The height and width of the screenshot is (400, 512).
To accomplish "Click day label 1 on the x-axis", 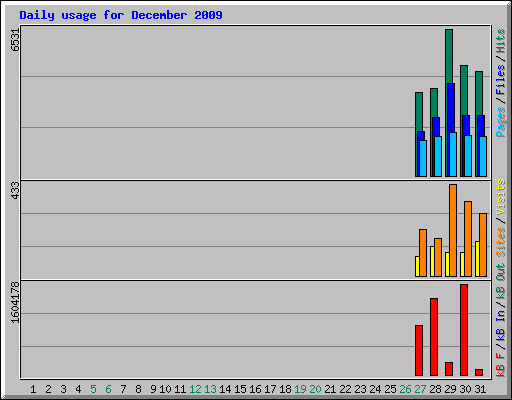I will pyautogui.click(x=33, y=389).
